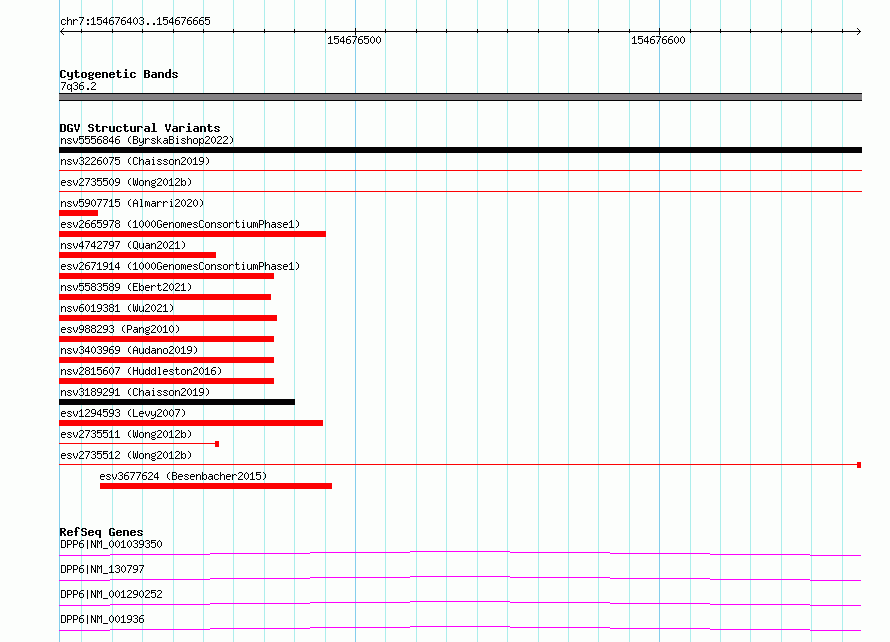Open variant nsv6019381 (Wu2021)
The width and height of the screenshot is (890, 642).
pos(117,308)
